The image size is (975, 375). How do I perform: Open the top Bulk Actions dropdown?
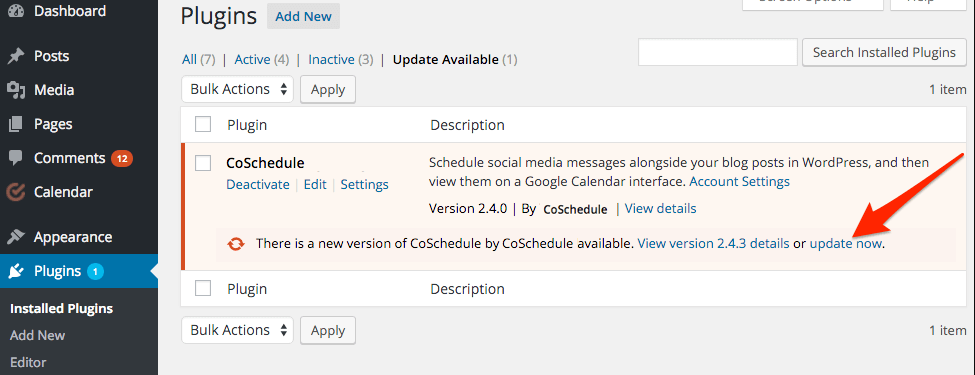[x=238, y=89]
